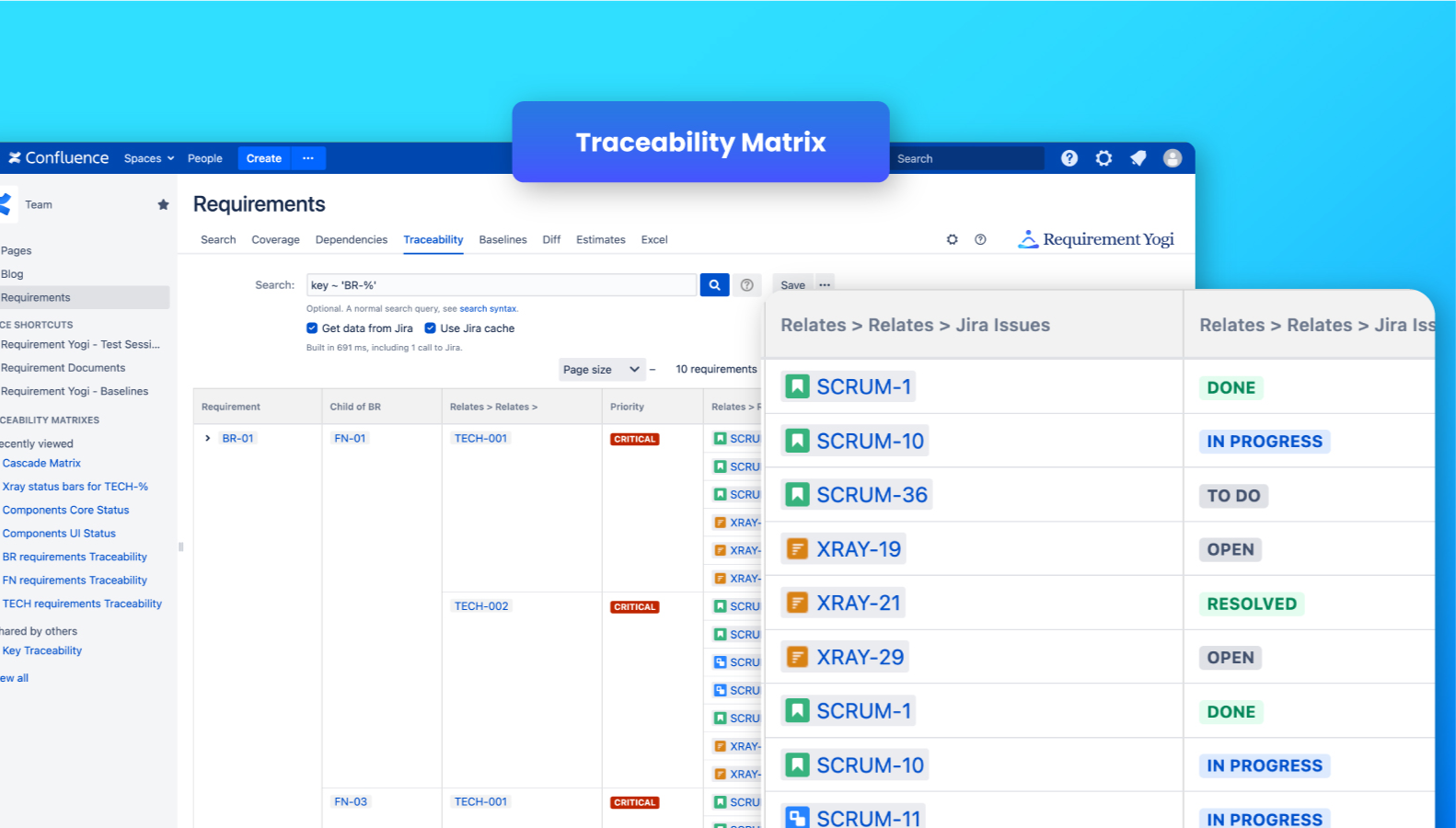Open the Confluence home logo

(x=59, y=158)
